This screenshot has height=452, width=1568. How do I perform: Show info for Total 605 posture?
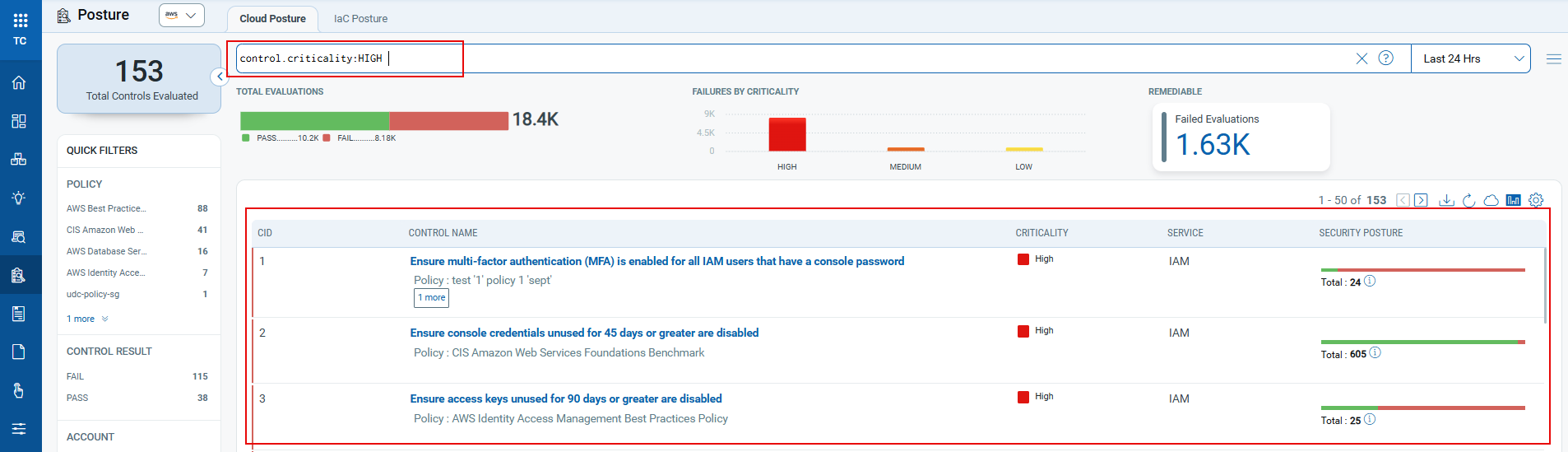[1375, 352]
